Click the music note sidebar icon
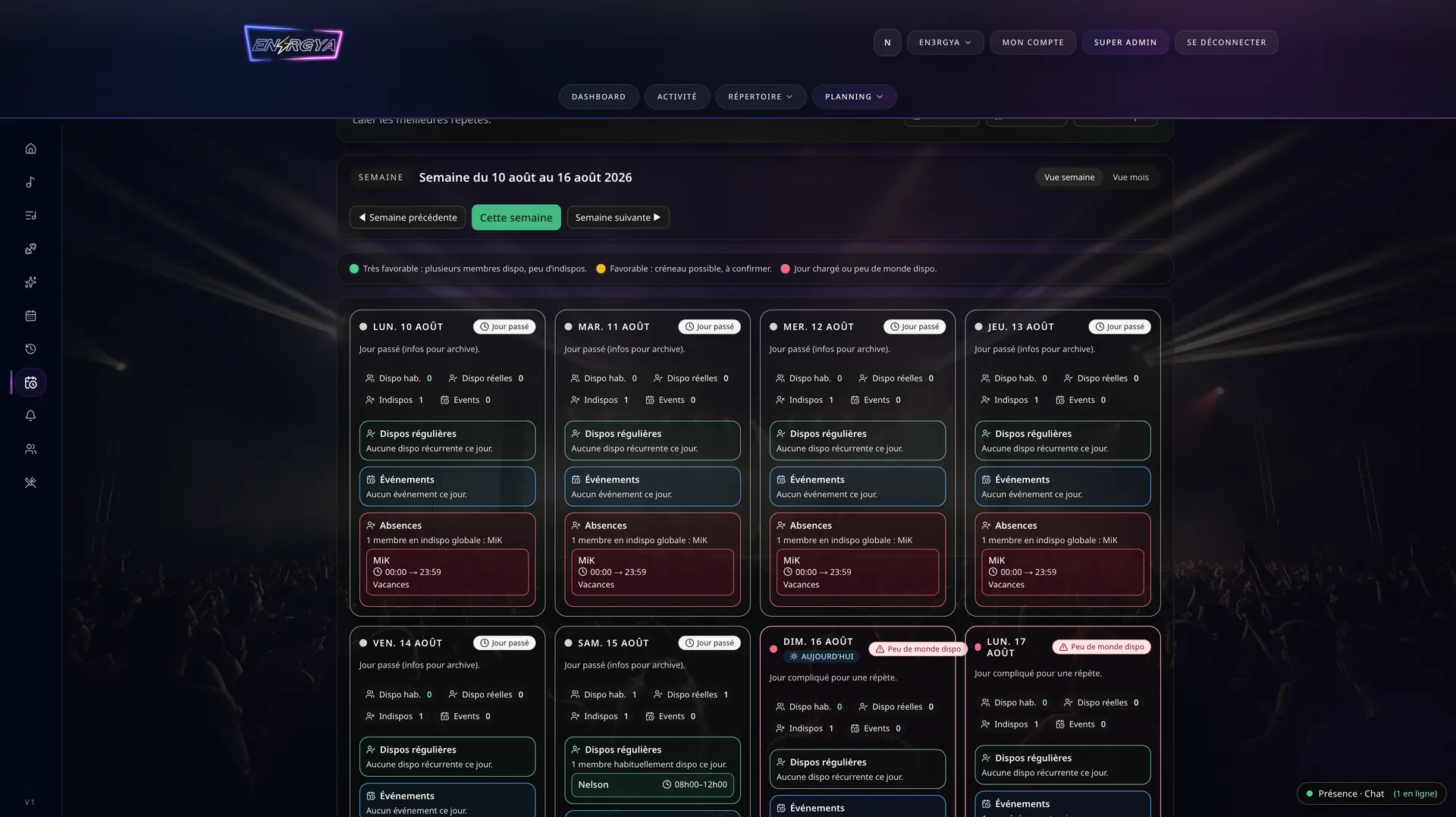1456x817 pixels. click(30, 182)
